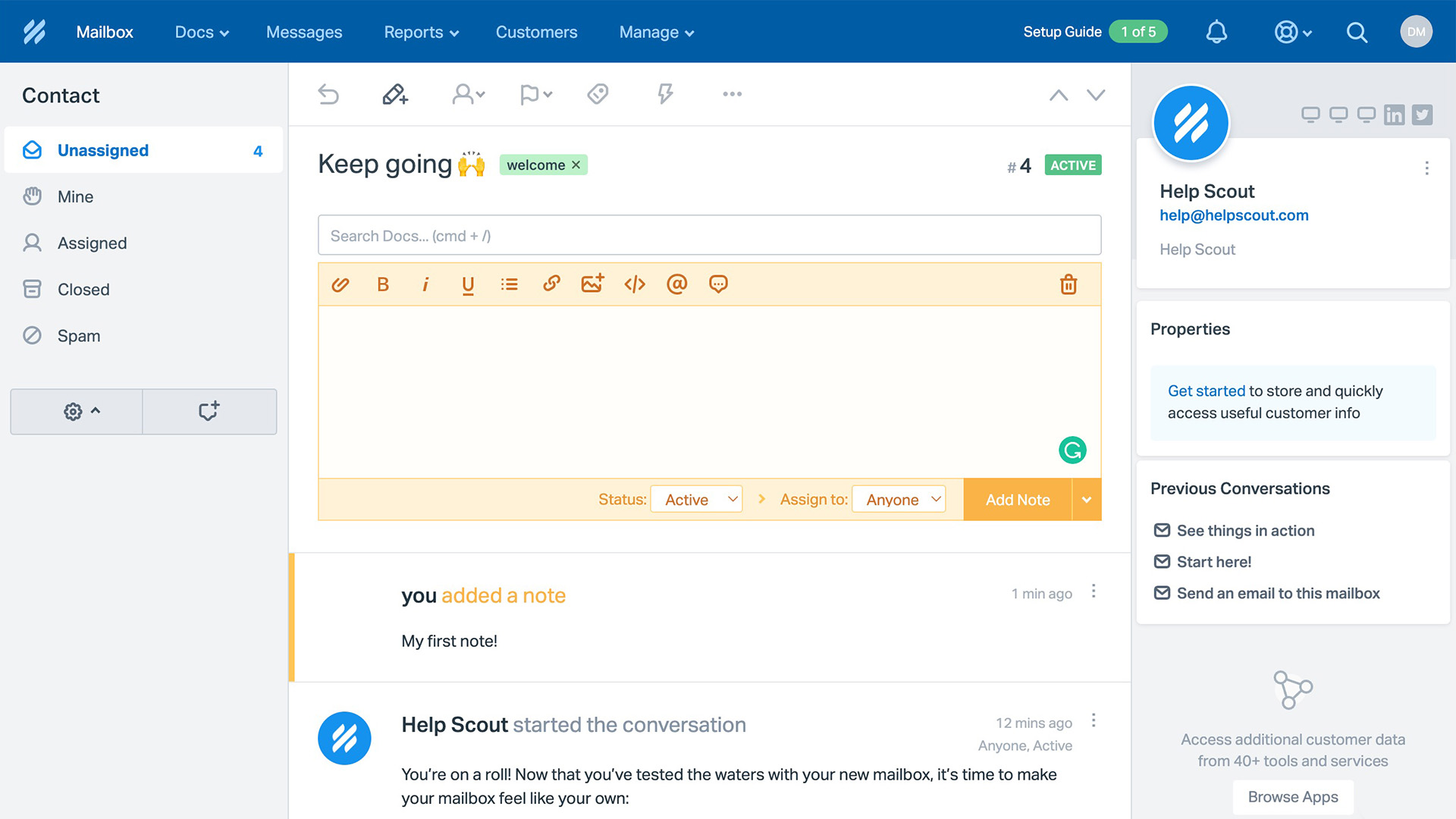Viewport: 1456px width, 819px height.
Task: Expand the Docs dropdown menu
Action: tap(202, 32)
